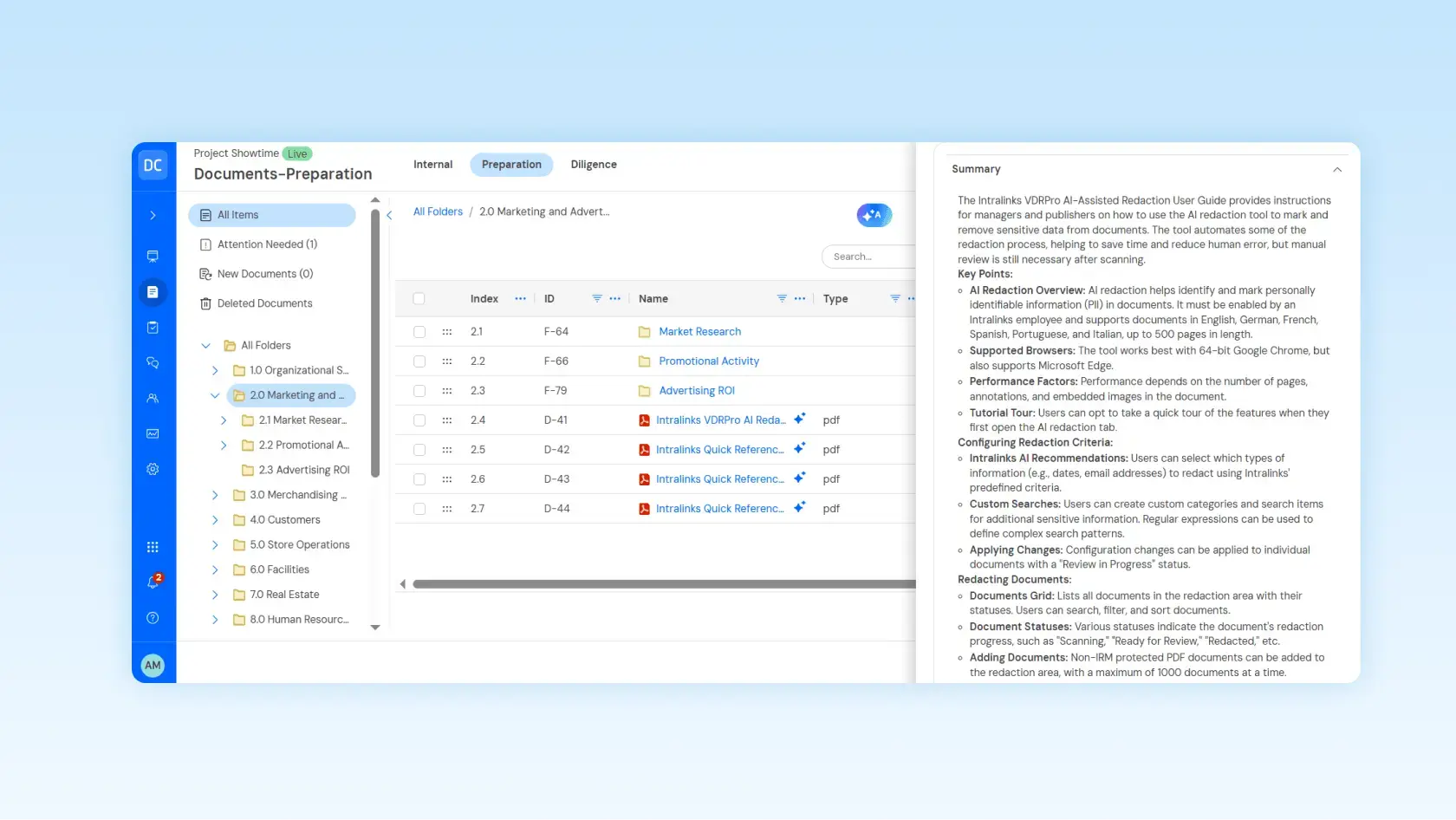Open AI sparkle icon in row 2.6
The width and height of the screenshot is (1456, 820).
(799, 478)
